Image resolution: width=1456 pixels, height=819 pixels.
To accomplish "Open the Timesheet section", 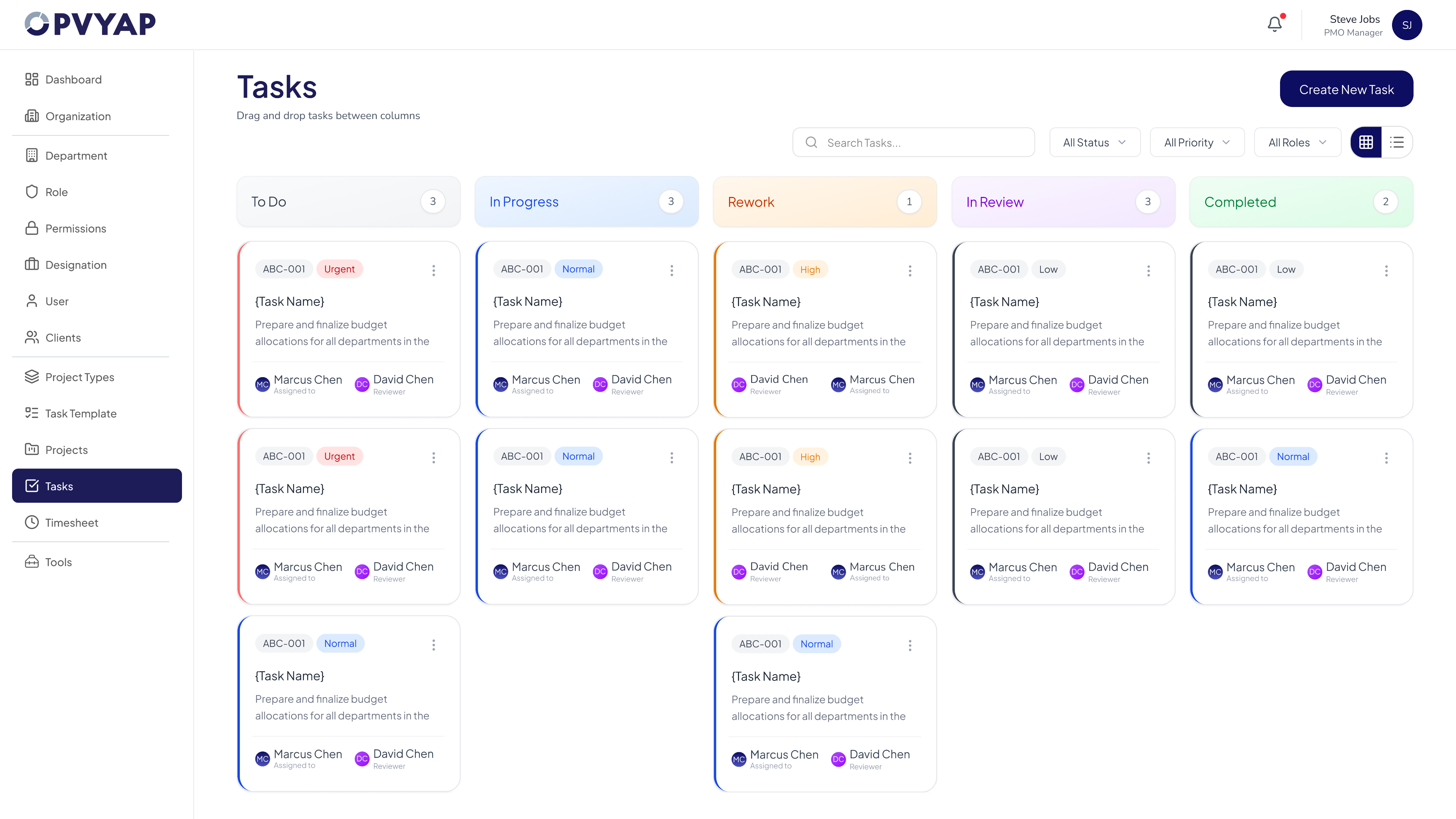I will pos(71,522).
